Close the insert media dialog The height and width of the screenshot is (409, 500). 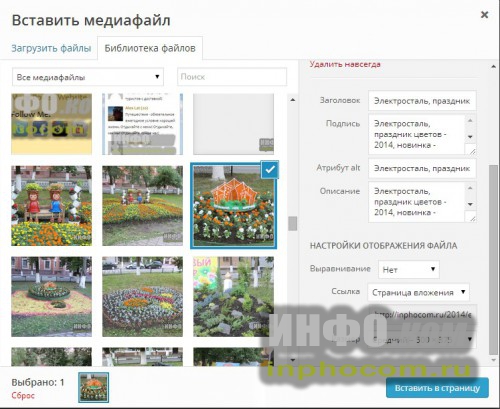pos(484,15)
